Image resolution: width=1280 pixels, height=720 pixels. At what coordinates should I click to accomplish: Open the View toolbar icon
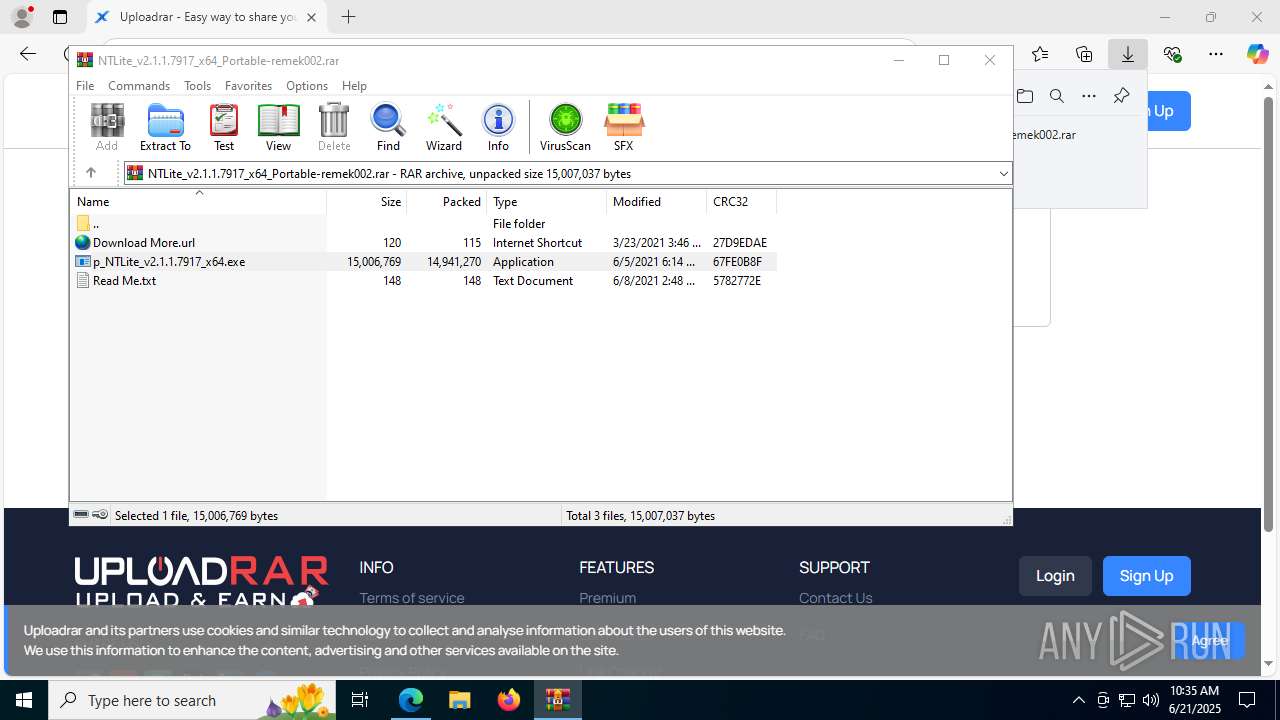(278, 127)
